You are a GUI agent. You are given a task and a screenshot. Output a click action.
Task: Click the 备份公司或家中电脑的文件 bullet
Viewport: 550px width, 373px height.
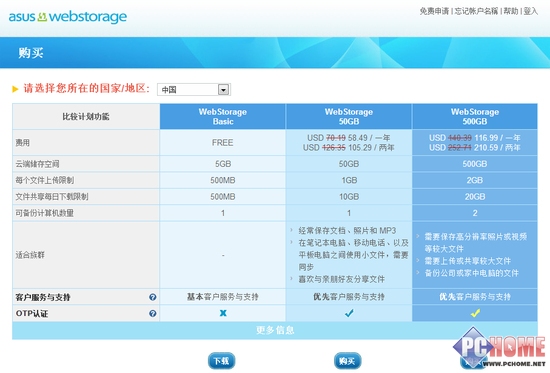click(x=471, y=273)
